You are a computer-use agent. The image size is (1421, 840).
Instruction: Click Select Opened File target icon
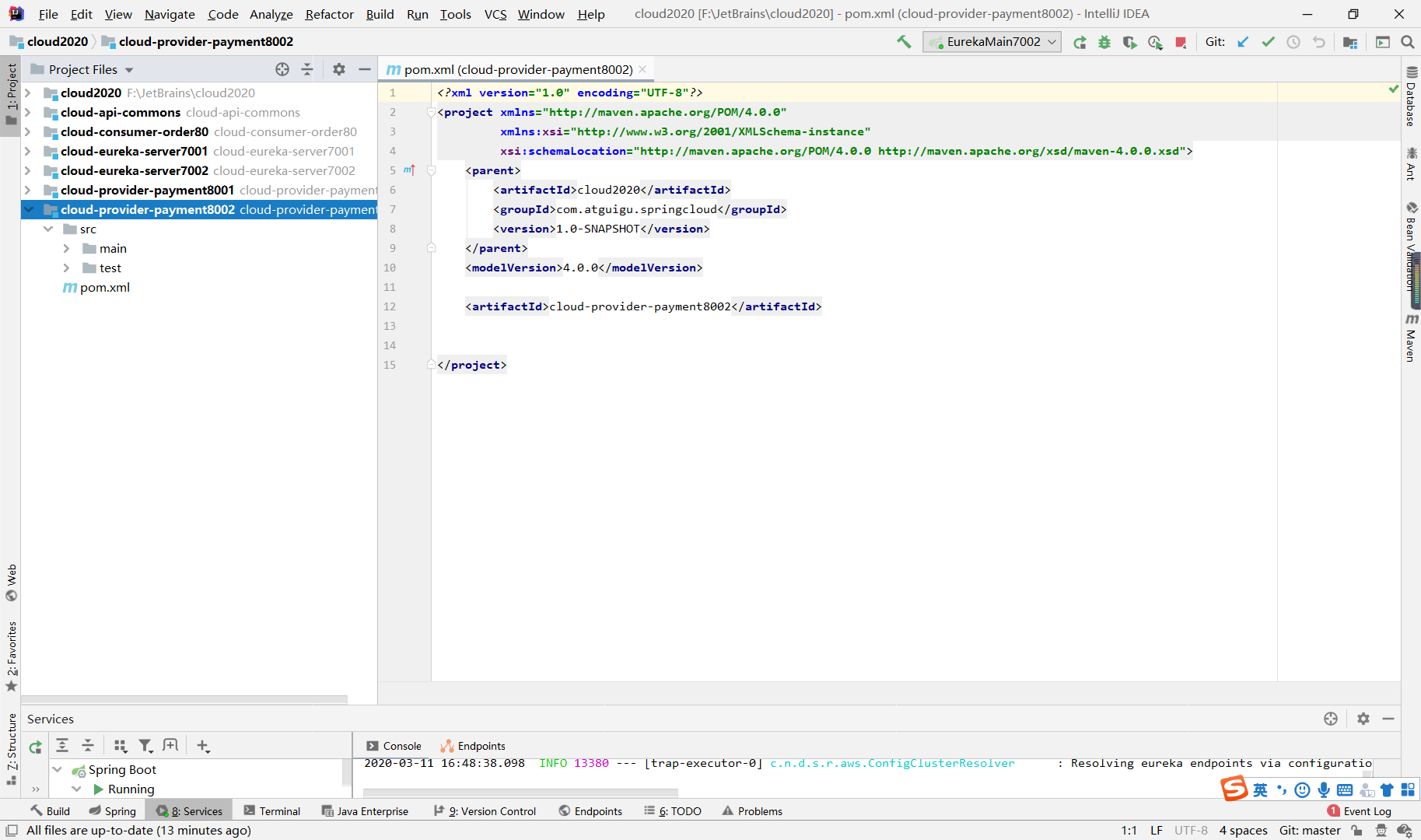point(282,69)
